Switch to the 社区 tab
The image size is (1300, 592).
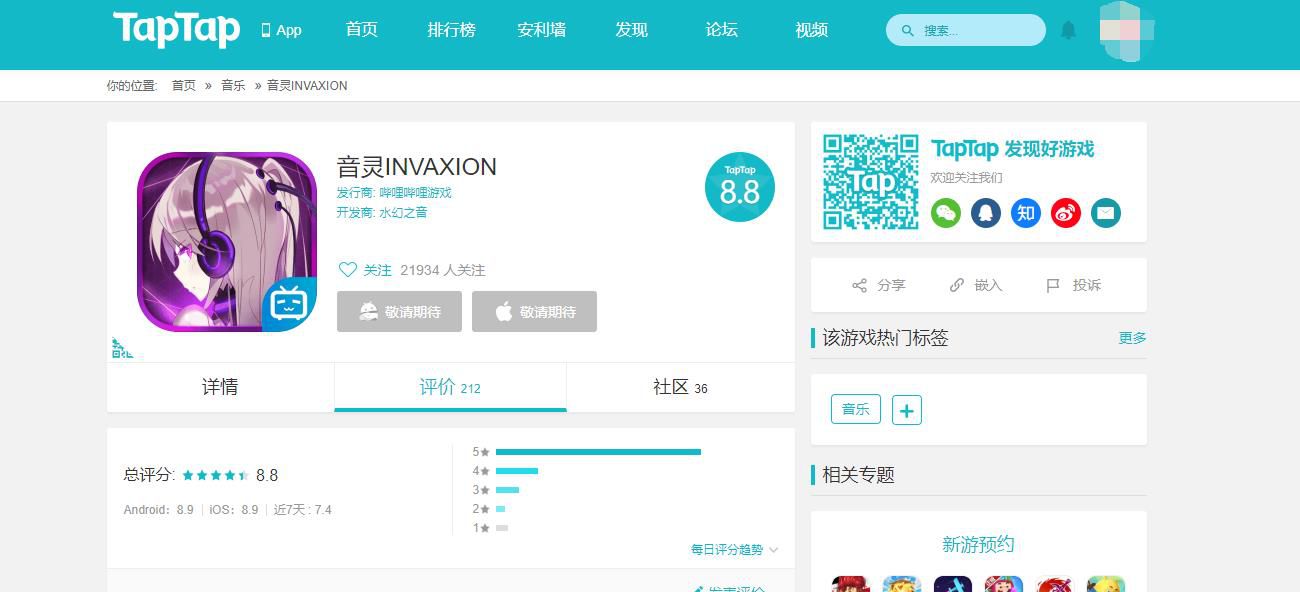click(x=680, y=387)
